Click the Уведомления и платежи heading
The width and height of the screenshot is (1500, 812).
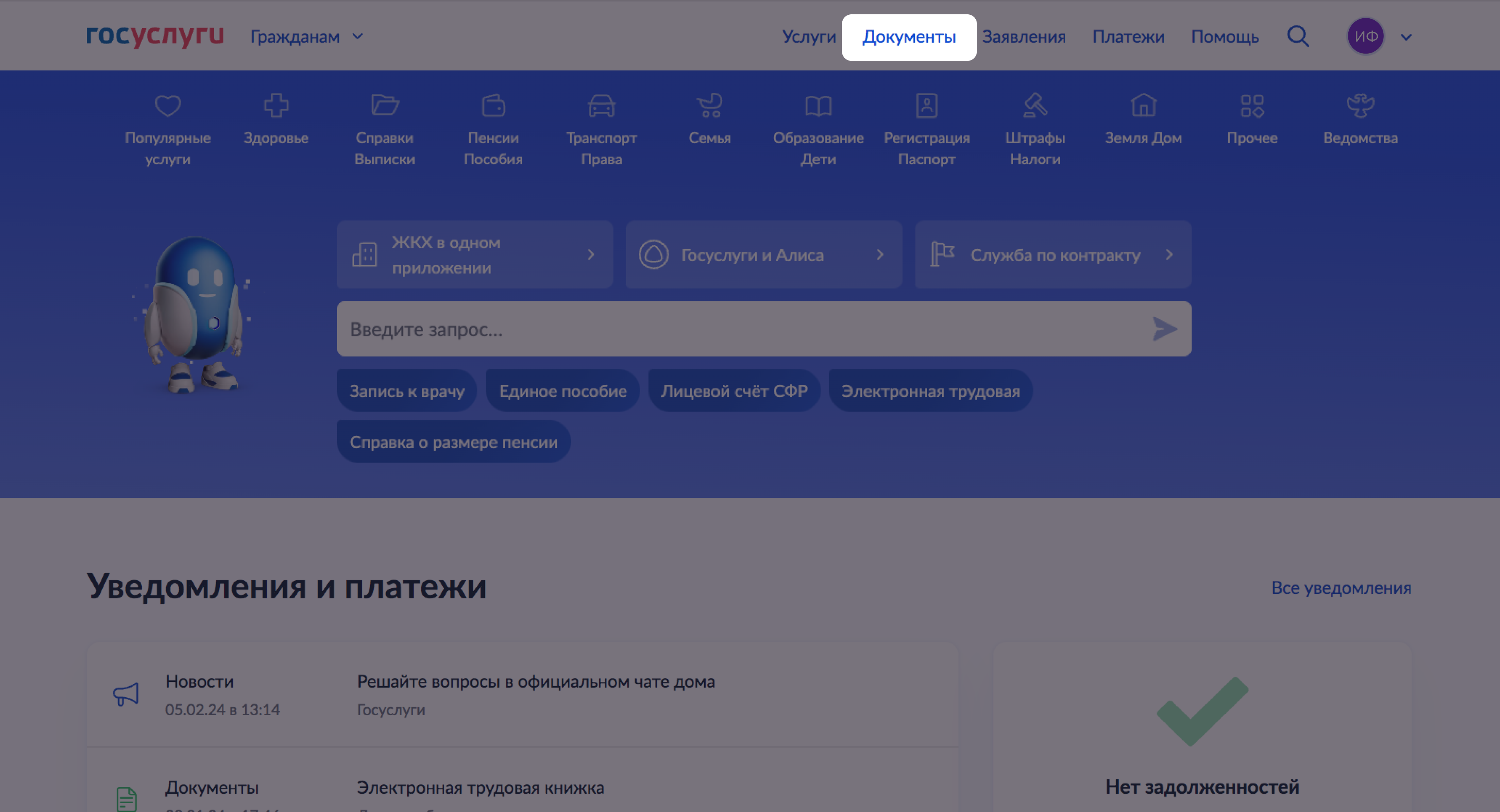[286, 586]
